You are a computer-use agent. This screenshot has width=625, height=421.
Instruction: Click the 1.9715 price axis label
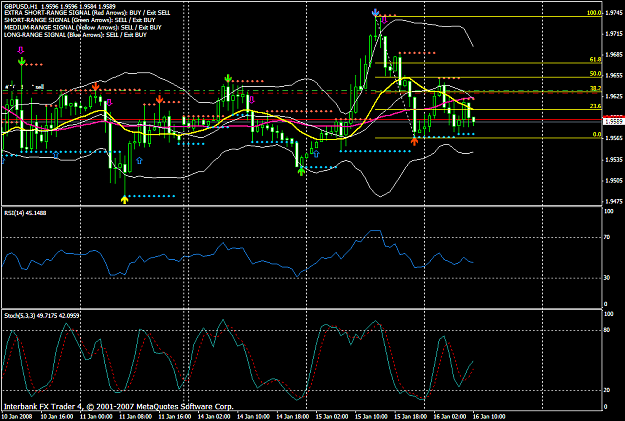(614, 33)
